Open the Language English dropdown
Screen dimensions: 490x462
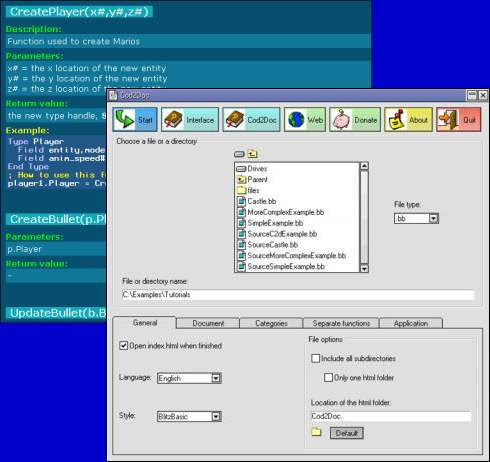click(x=216, y=378)
